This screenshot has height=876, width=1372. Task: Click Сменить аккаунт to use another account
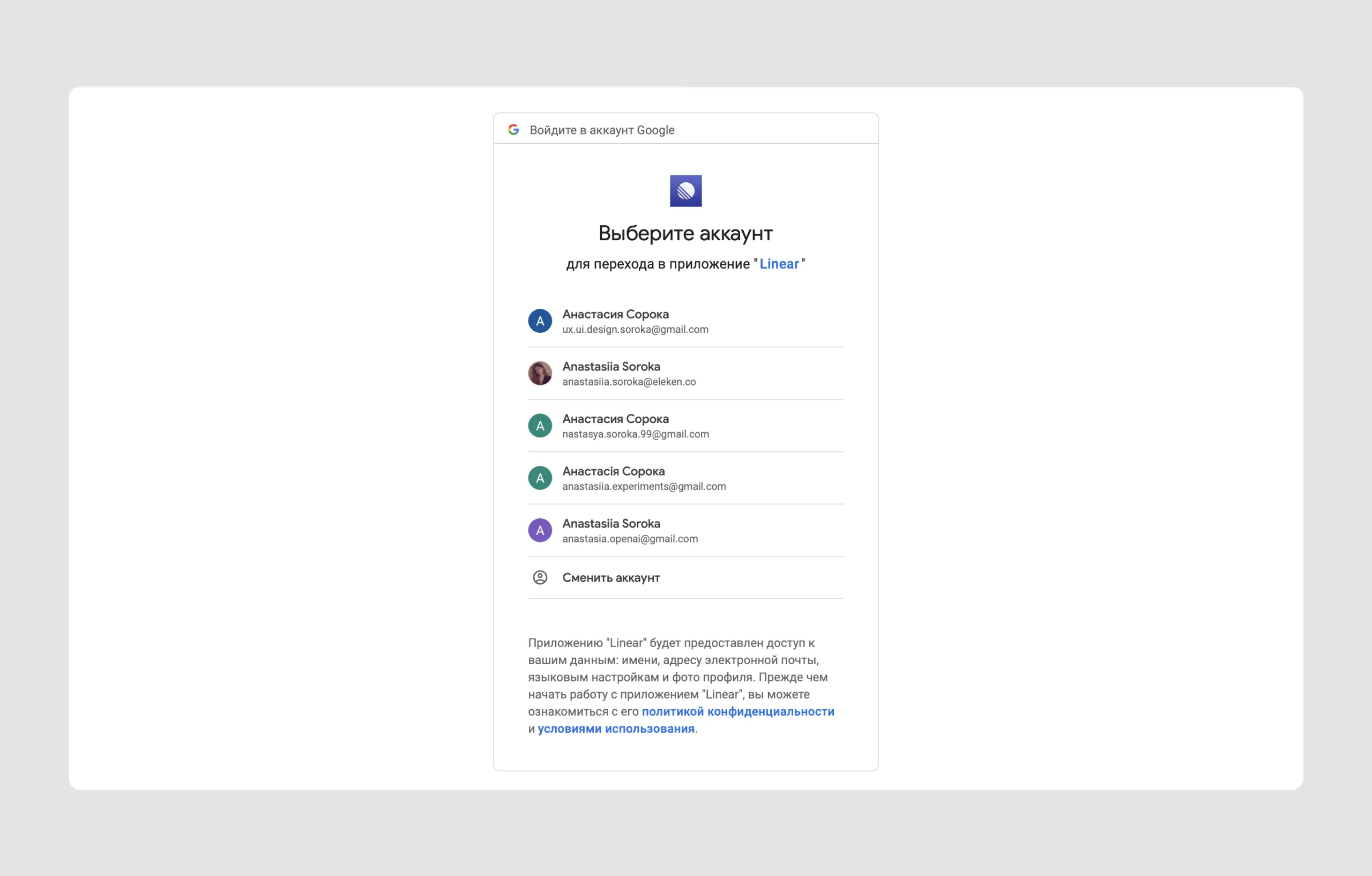611,577
